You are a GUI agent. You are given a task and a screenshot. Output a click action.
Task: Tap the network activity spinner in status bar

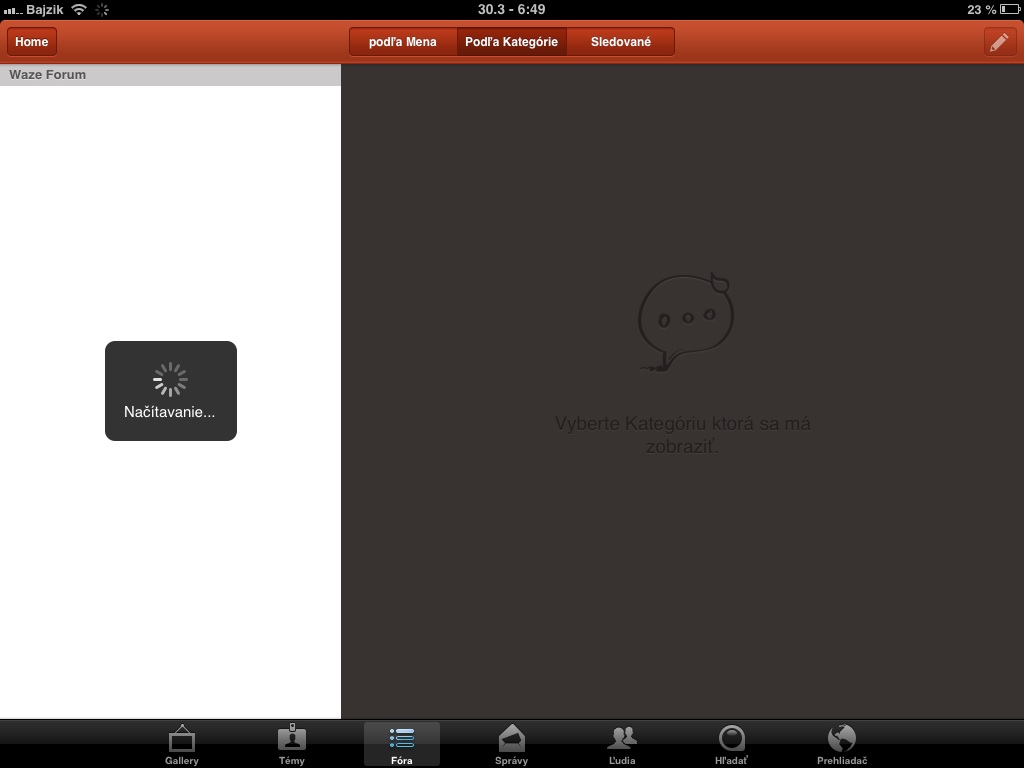pyautogui.click(x=102, y=10)
